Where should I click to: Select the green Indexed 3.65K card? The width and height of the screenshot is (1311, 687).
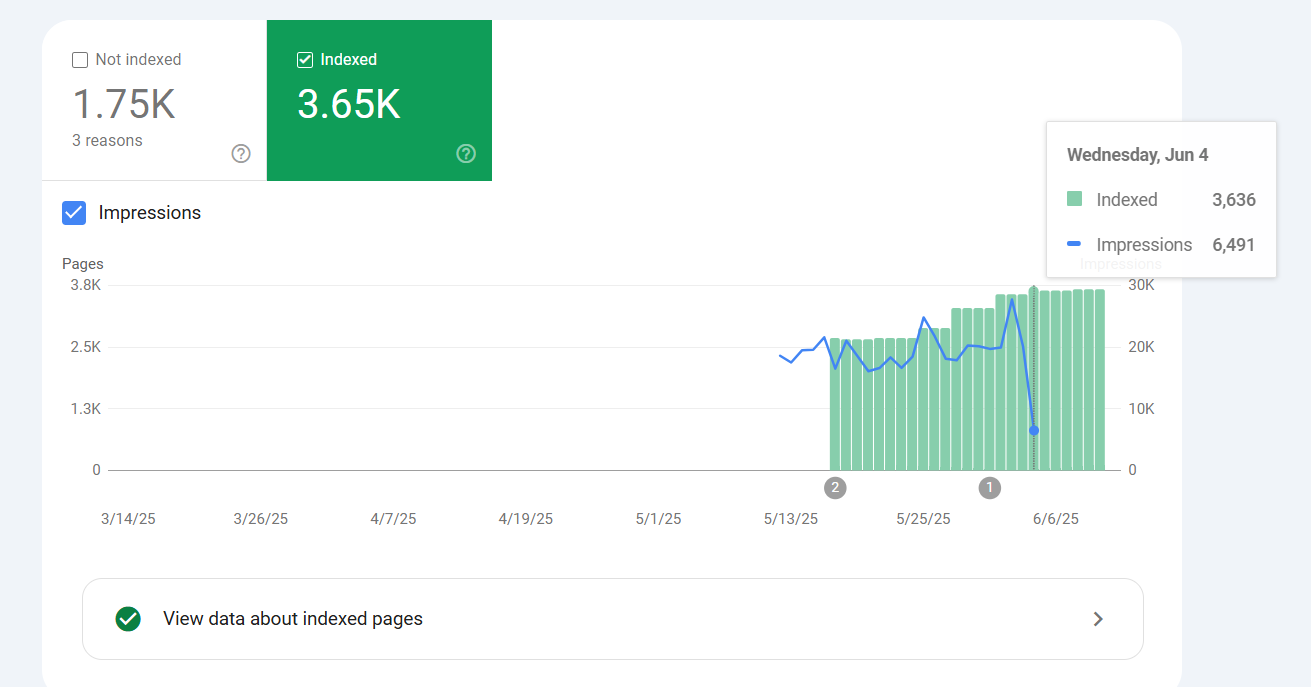379,100
